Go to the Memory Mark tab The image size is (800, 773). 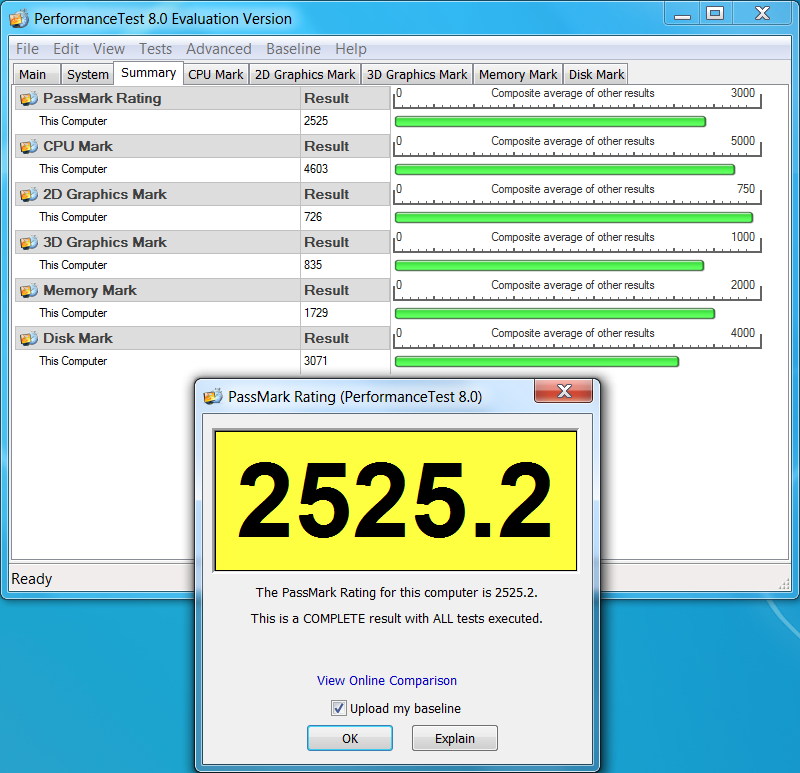[x=518, y=74]
